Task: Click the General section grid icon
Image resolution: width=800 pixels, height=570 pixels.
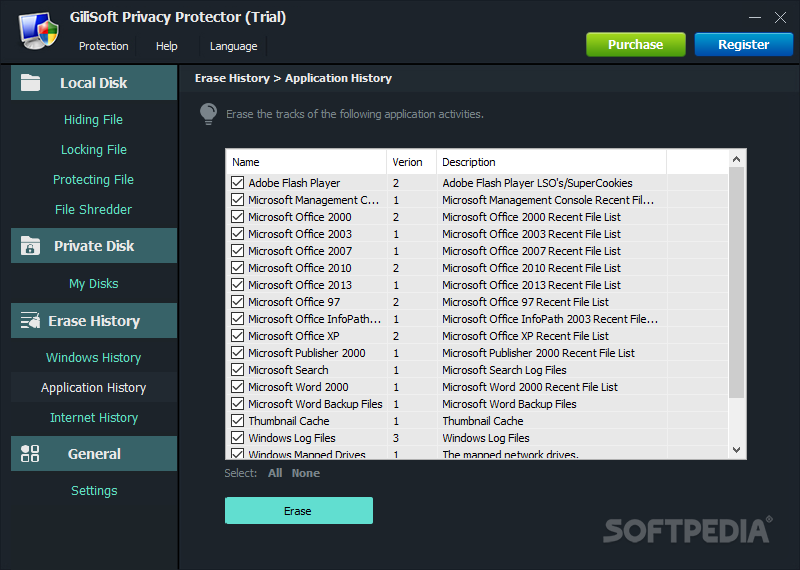Action: coord(30,453)
